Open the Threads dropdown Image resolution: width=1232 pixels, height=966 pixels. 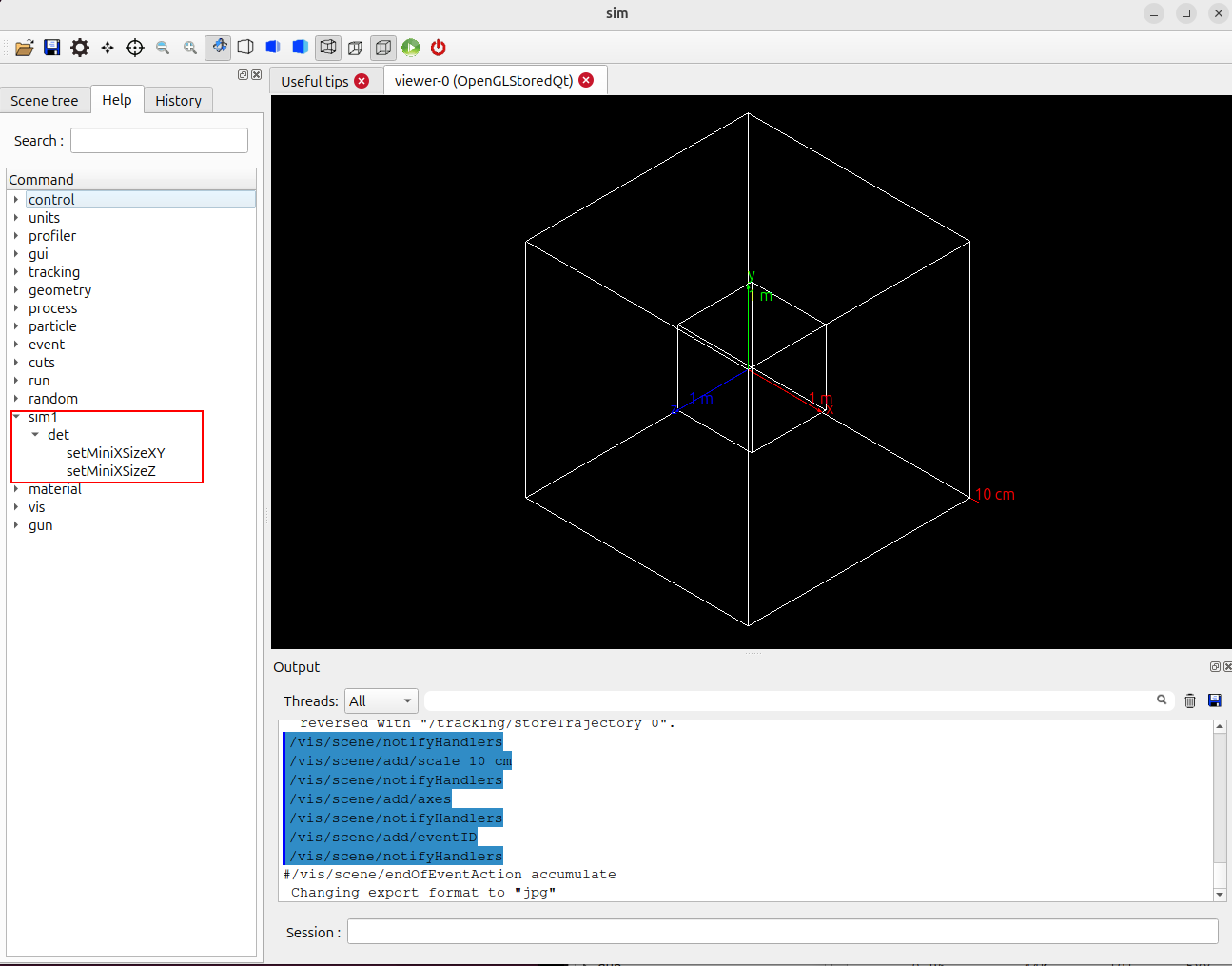381,701
